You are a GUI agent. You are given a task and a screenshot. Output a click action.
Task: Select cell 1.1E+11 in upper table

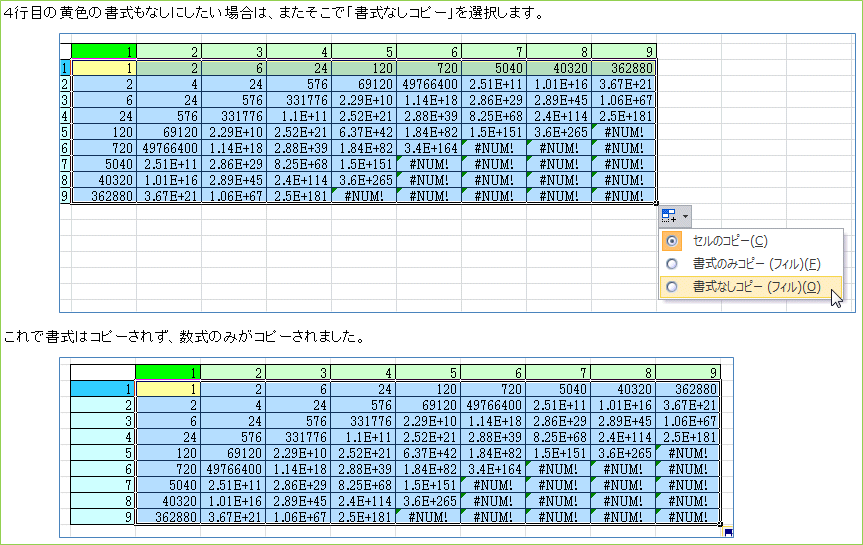click(299, 116)
